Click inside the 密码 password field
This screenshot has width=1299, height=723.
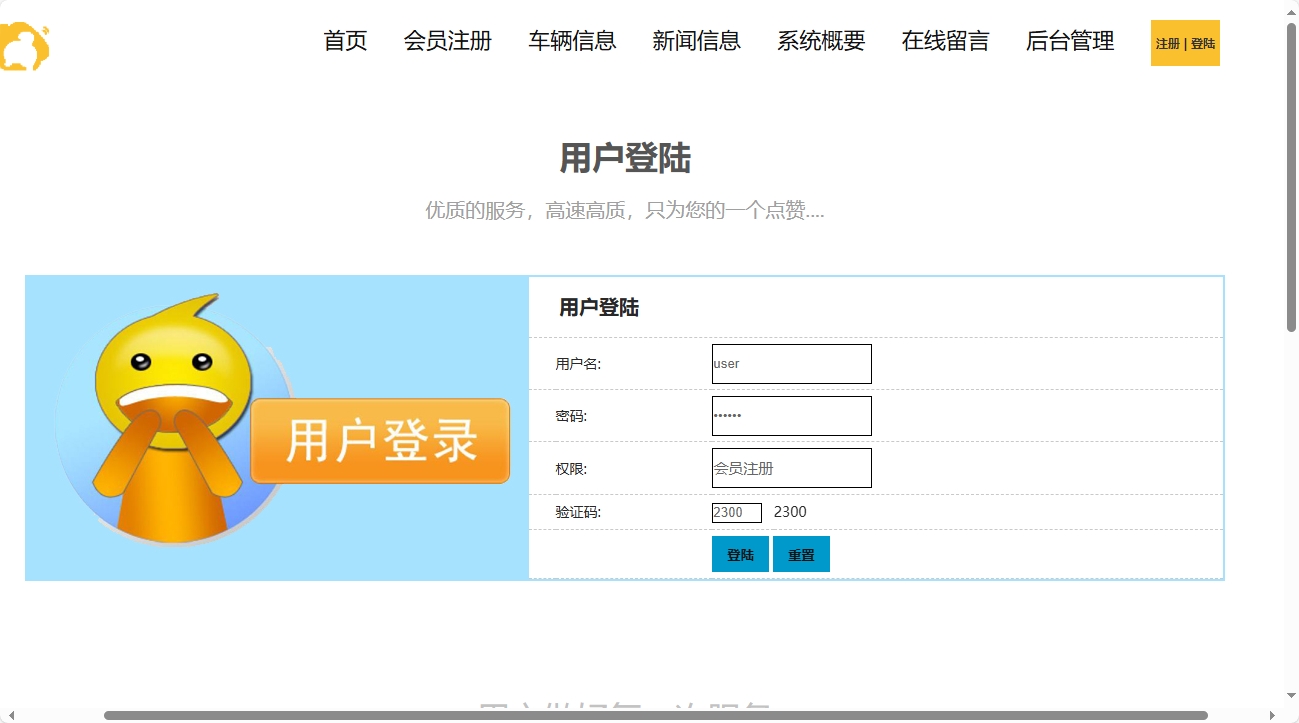coord(791,415)
